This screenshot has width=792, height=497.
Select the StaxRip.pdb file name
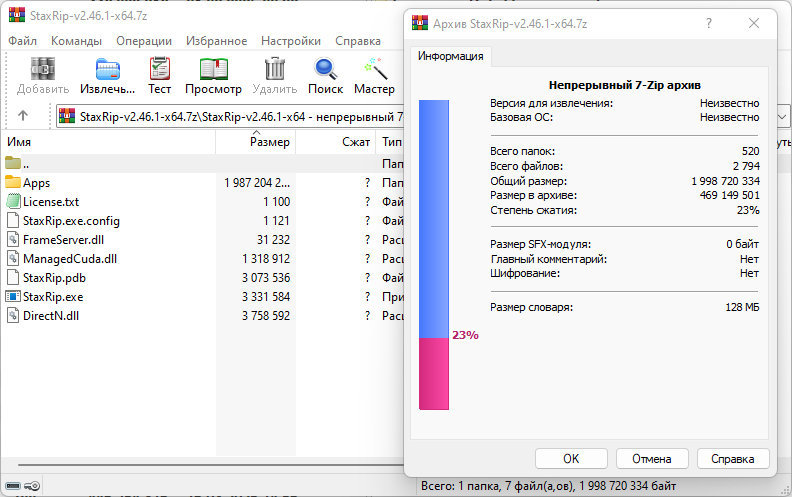coord(54,278)
